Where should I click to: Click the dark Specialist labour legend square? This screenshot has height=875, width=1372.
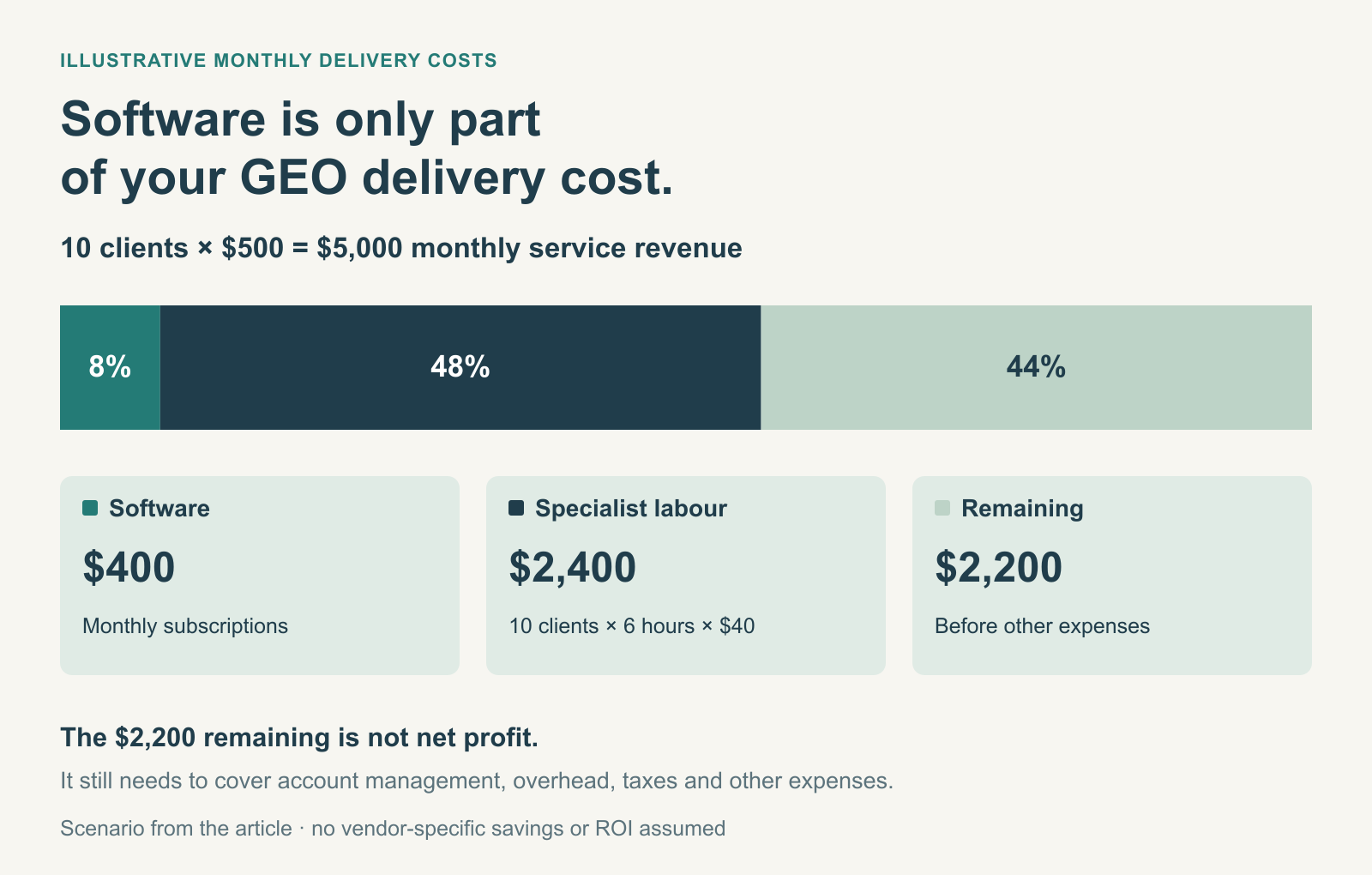point(516,508)
